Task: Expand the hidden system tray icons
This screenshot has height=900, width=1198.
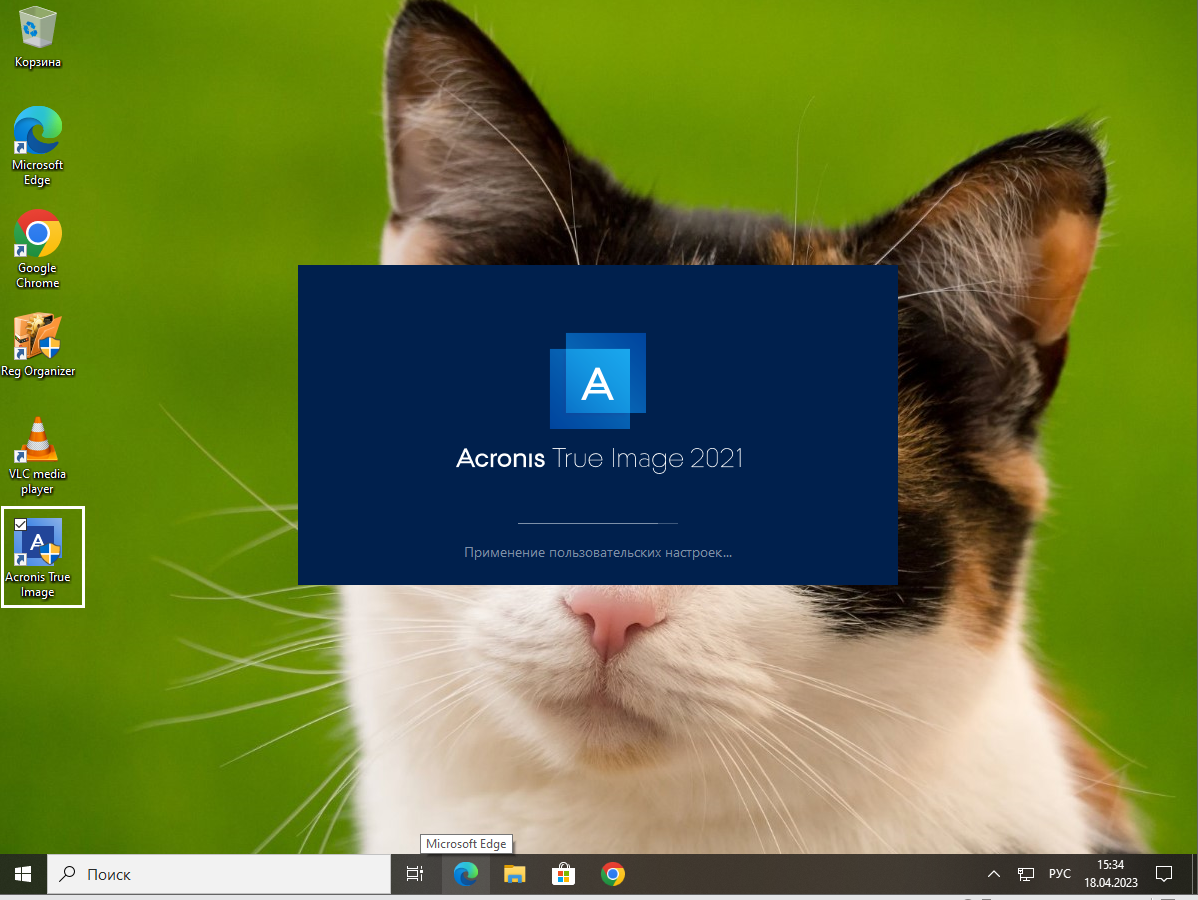Action: [994, 874]
